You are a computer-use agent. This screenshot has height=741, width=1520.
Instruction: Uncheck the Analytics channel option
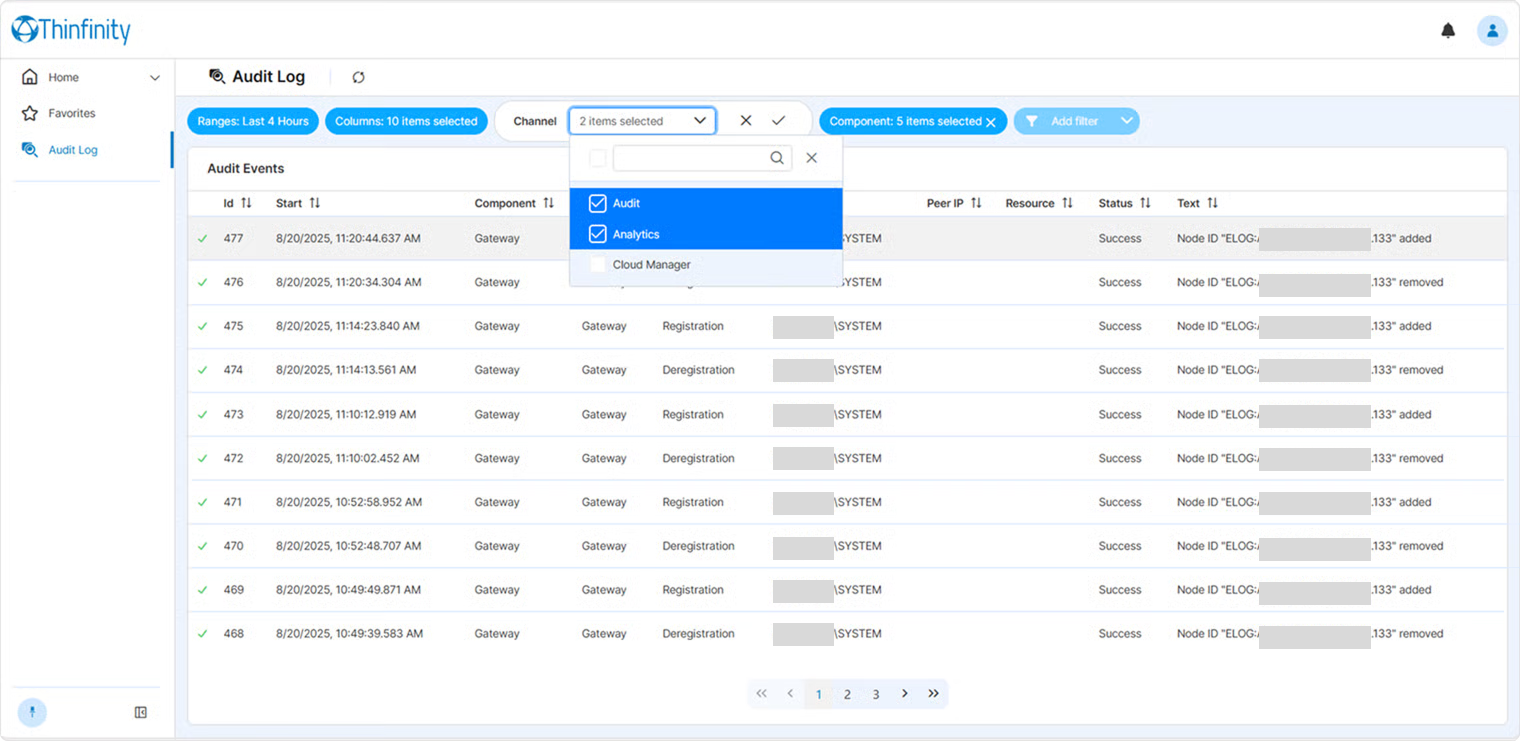pos(598,234)
